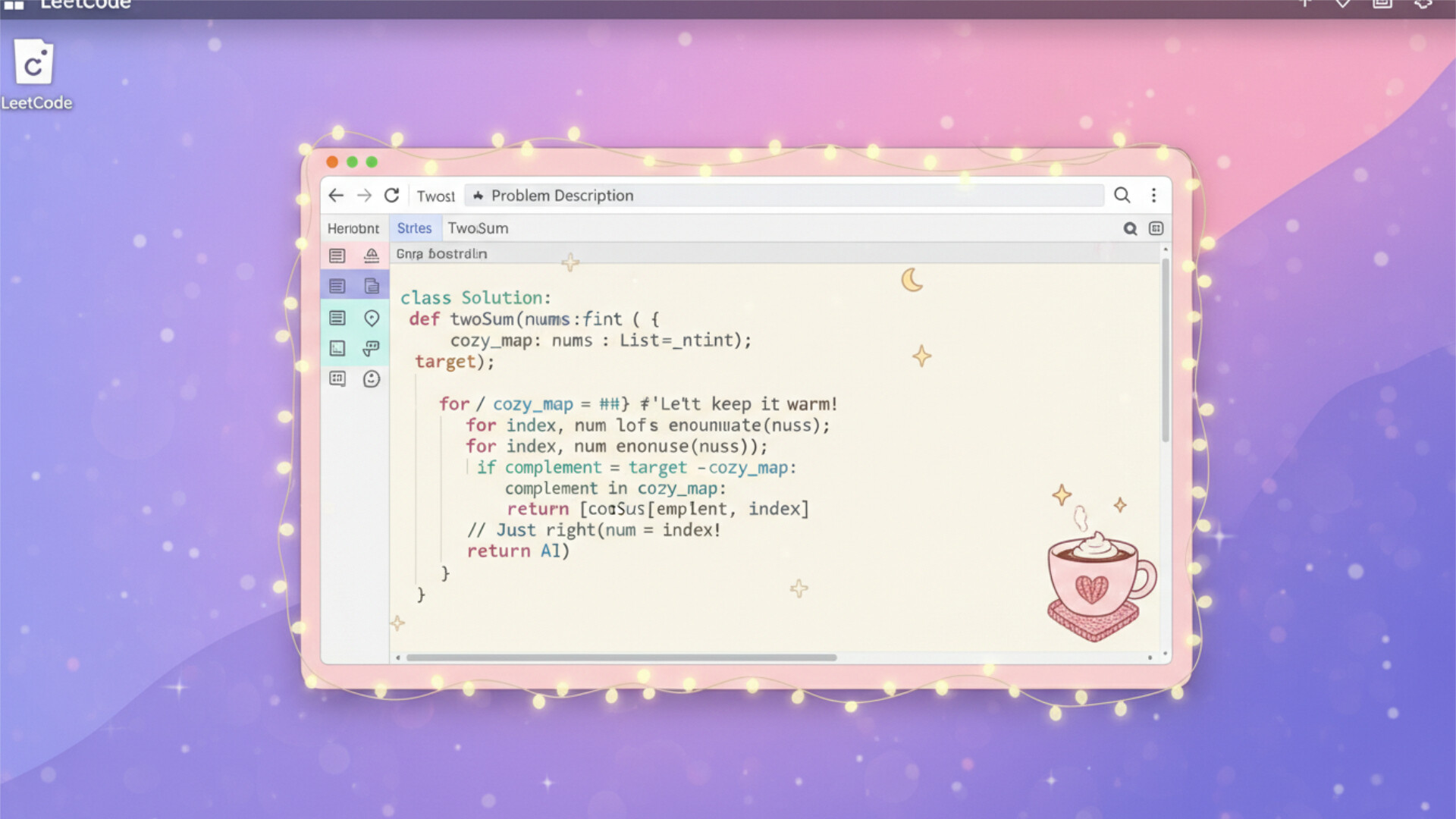The image size is (1456, 819).
Task: Click the magnifier icon in the address bar
Action: click(1122, 195)
